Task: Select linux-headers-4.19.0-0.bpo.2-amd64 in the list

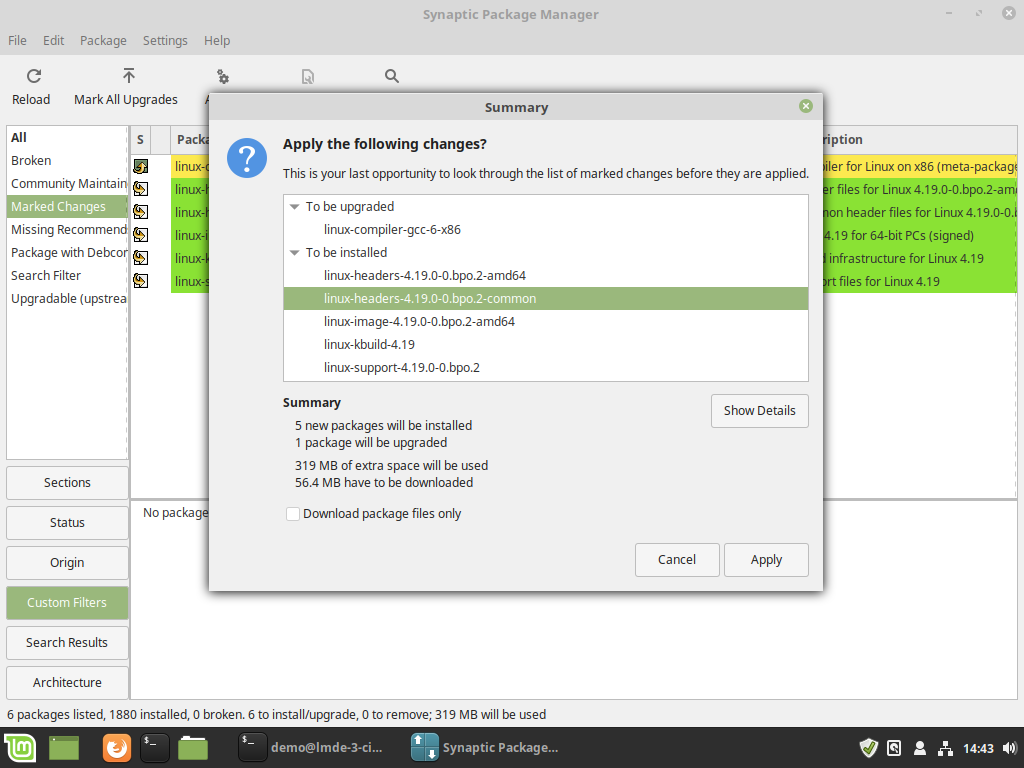Action: (545, 276)
